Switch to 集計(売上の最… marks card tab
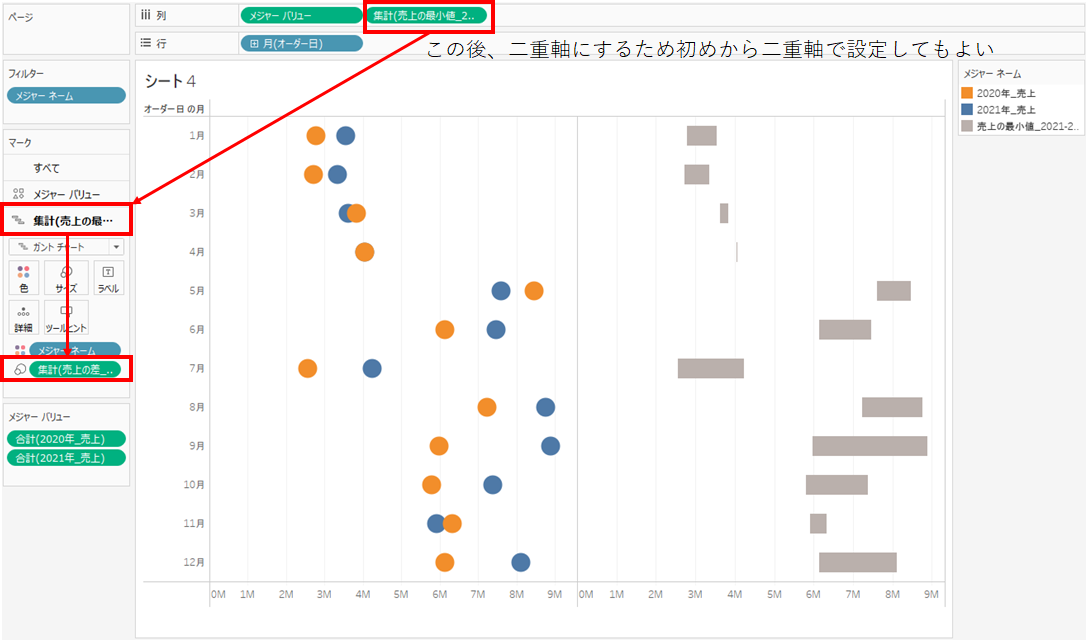1086x640 pixels. pos(66,220)
